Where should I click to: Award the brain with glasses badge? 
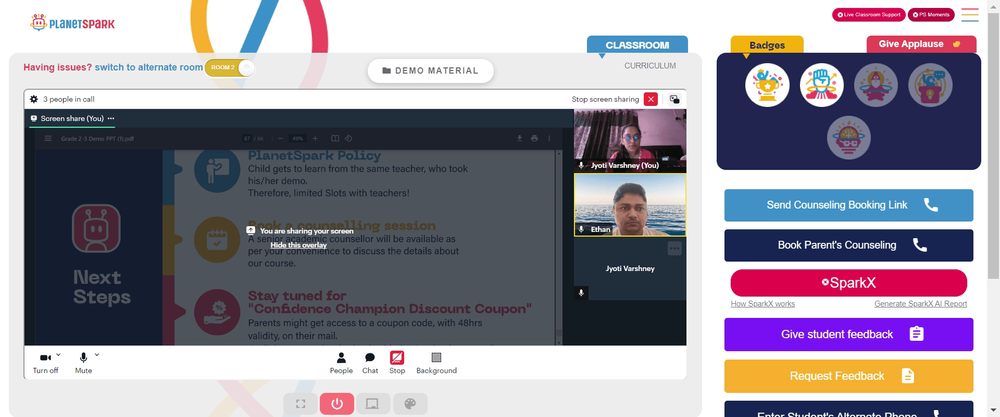(x=849, y=138)
